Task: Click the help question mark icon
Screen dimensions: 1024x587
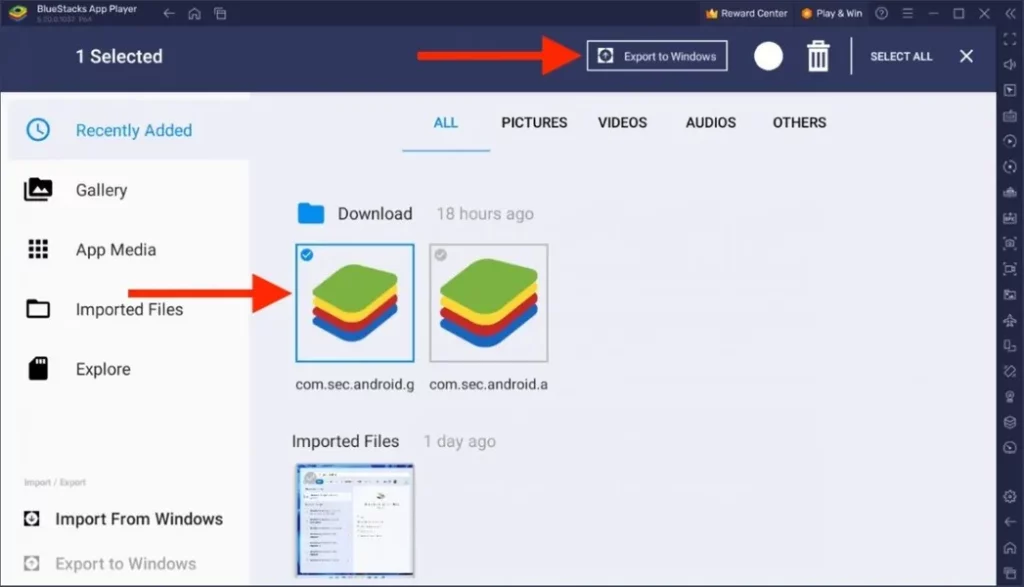Action: [x=882, y=13]
